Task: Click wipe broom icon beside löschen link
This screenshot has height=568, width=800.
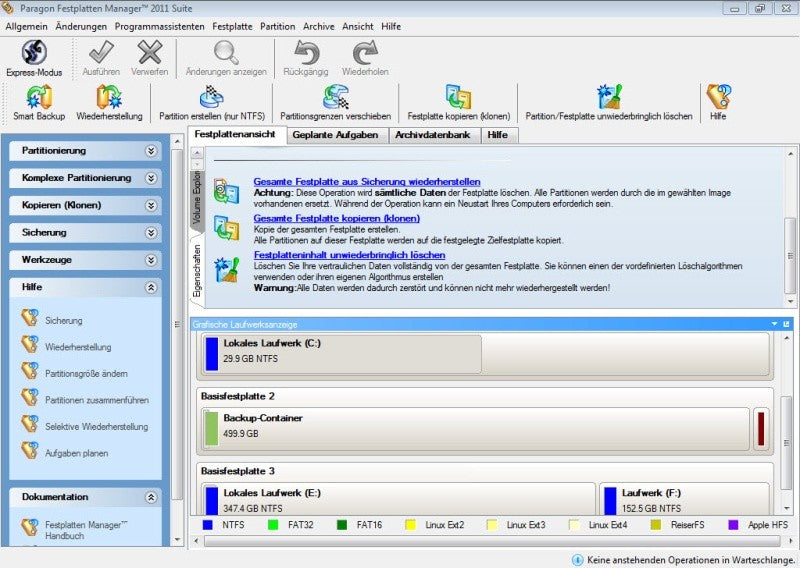Action: 227,269
